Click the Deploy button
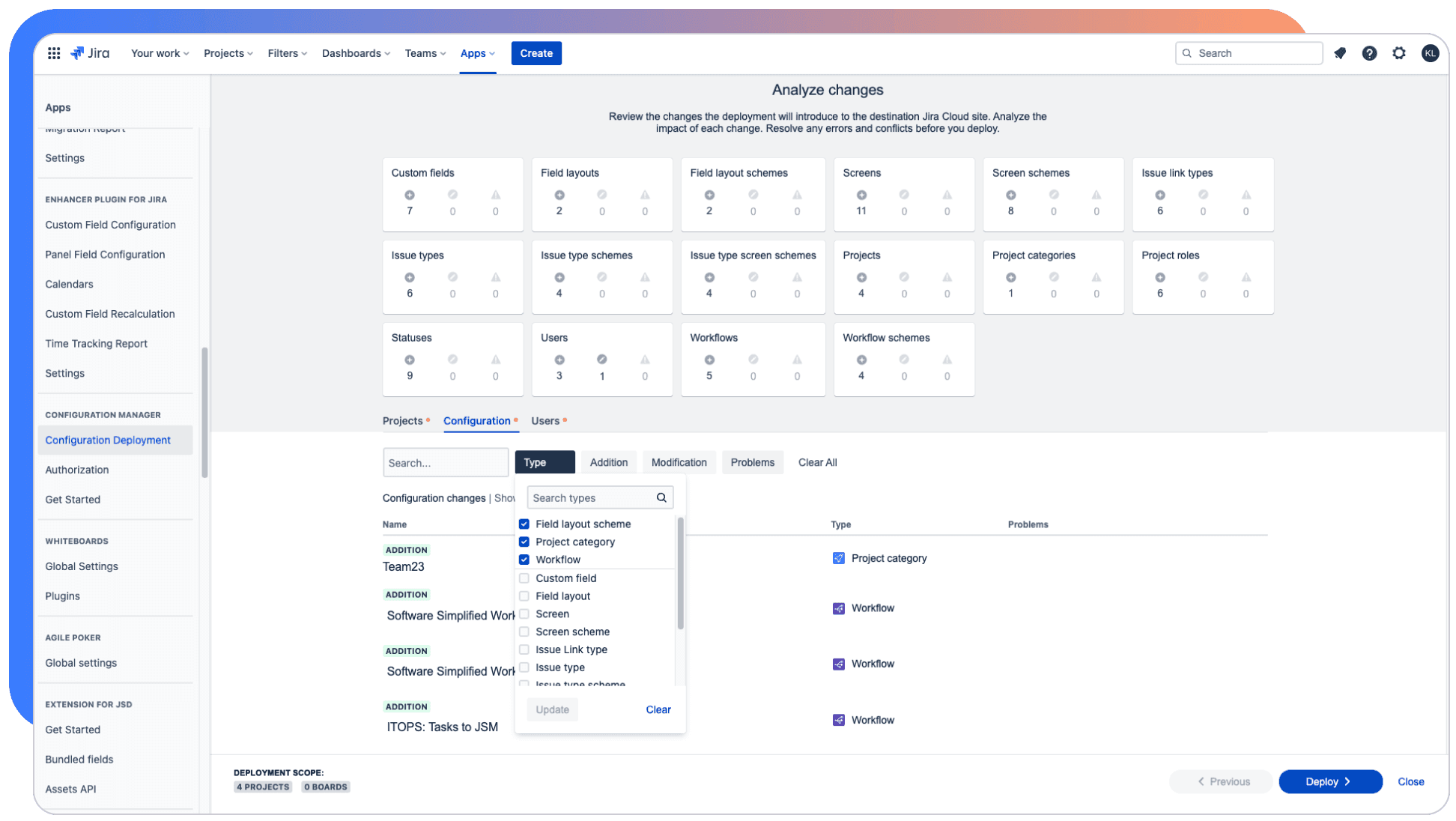The width and height of the screenshot is (1456, 821). coord(1329,781)
